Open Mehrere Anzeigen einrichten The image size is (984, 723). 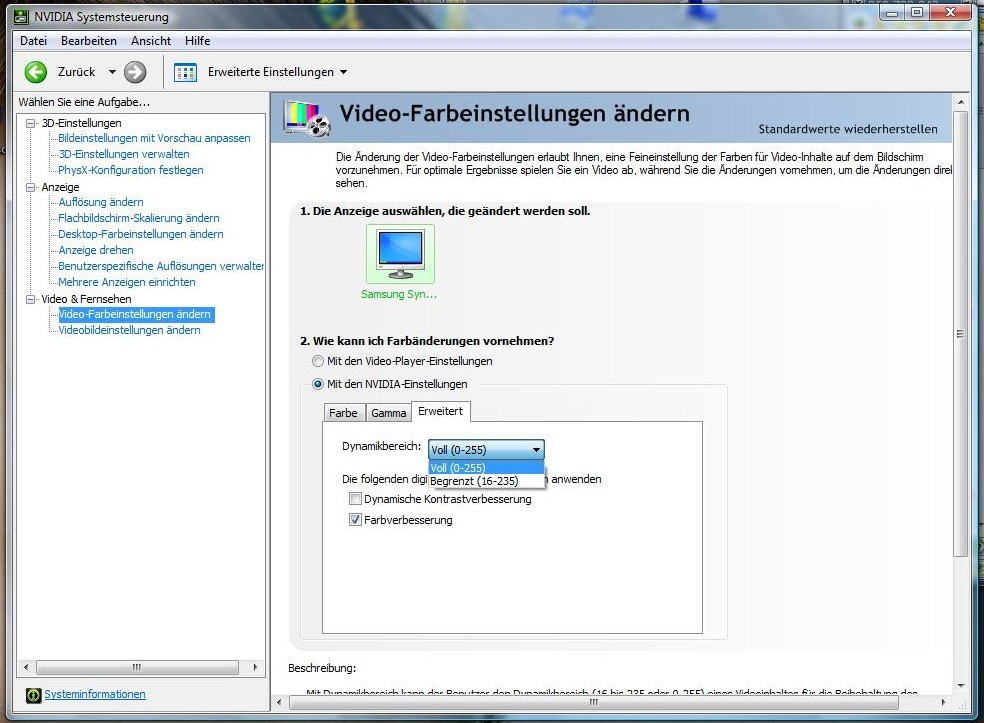[127, 282]
